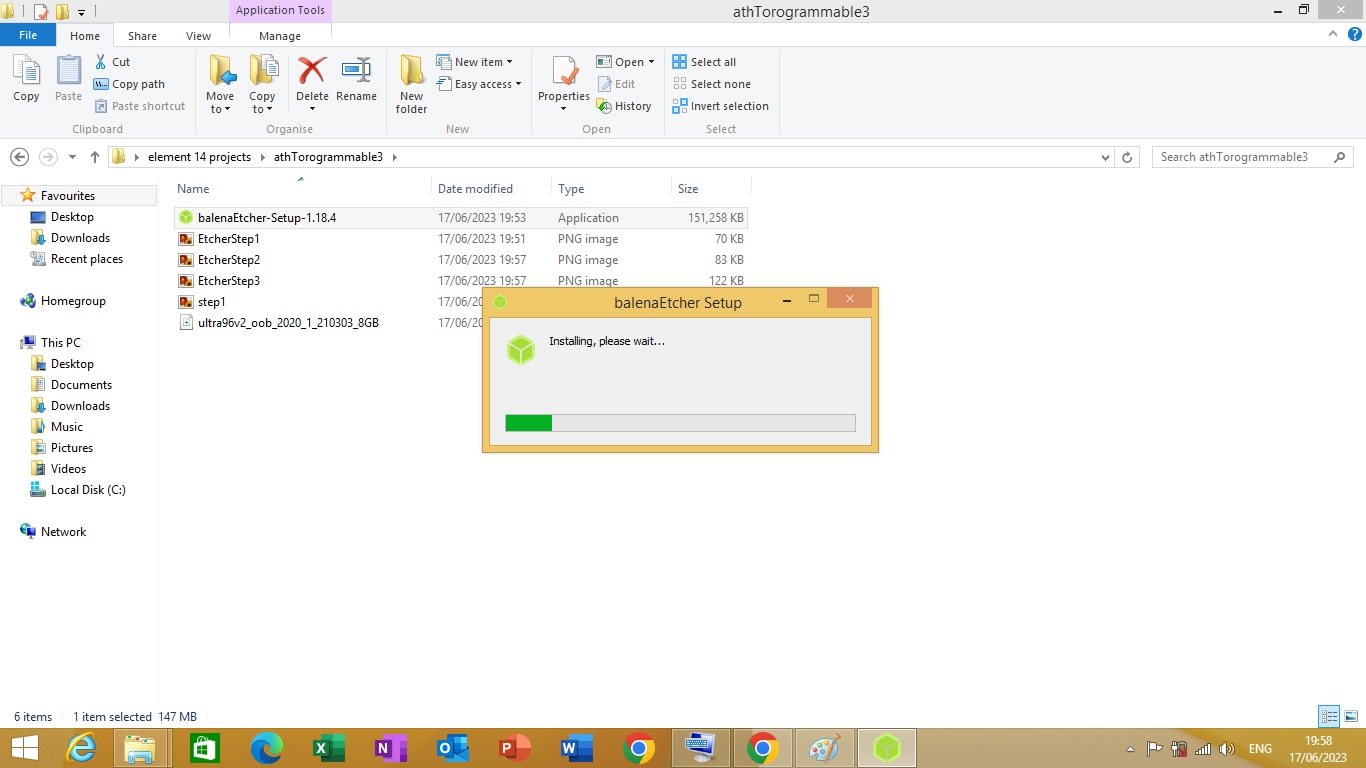The height and width of the screenshot is (768, 1366).
Task: Open the File tab
Action: click(x=28, y=35)
